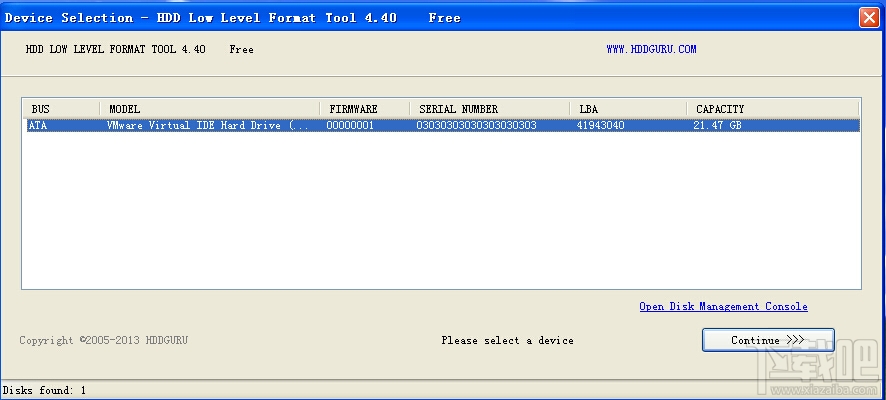Open Disk Management Console link

[x=723, y=306]
